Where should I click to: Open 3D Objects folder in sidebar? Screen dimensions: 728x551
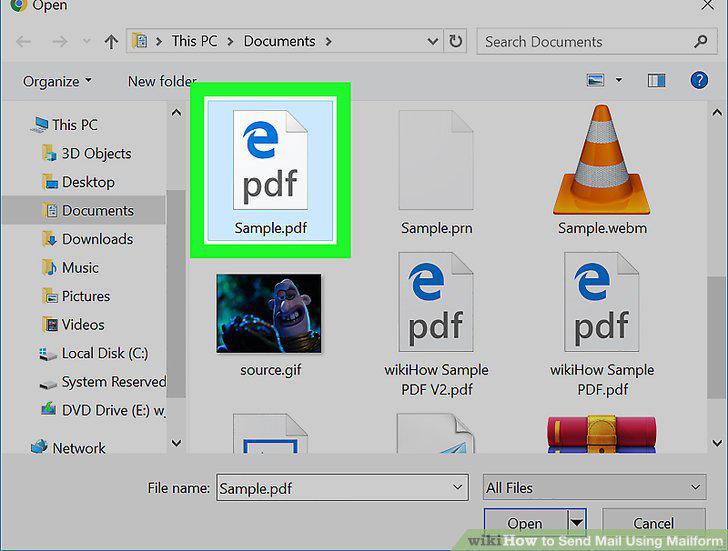(x=87, y=154)
